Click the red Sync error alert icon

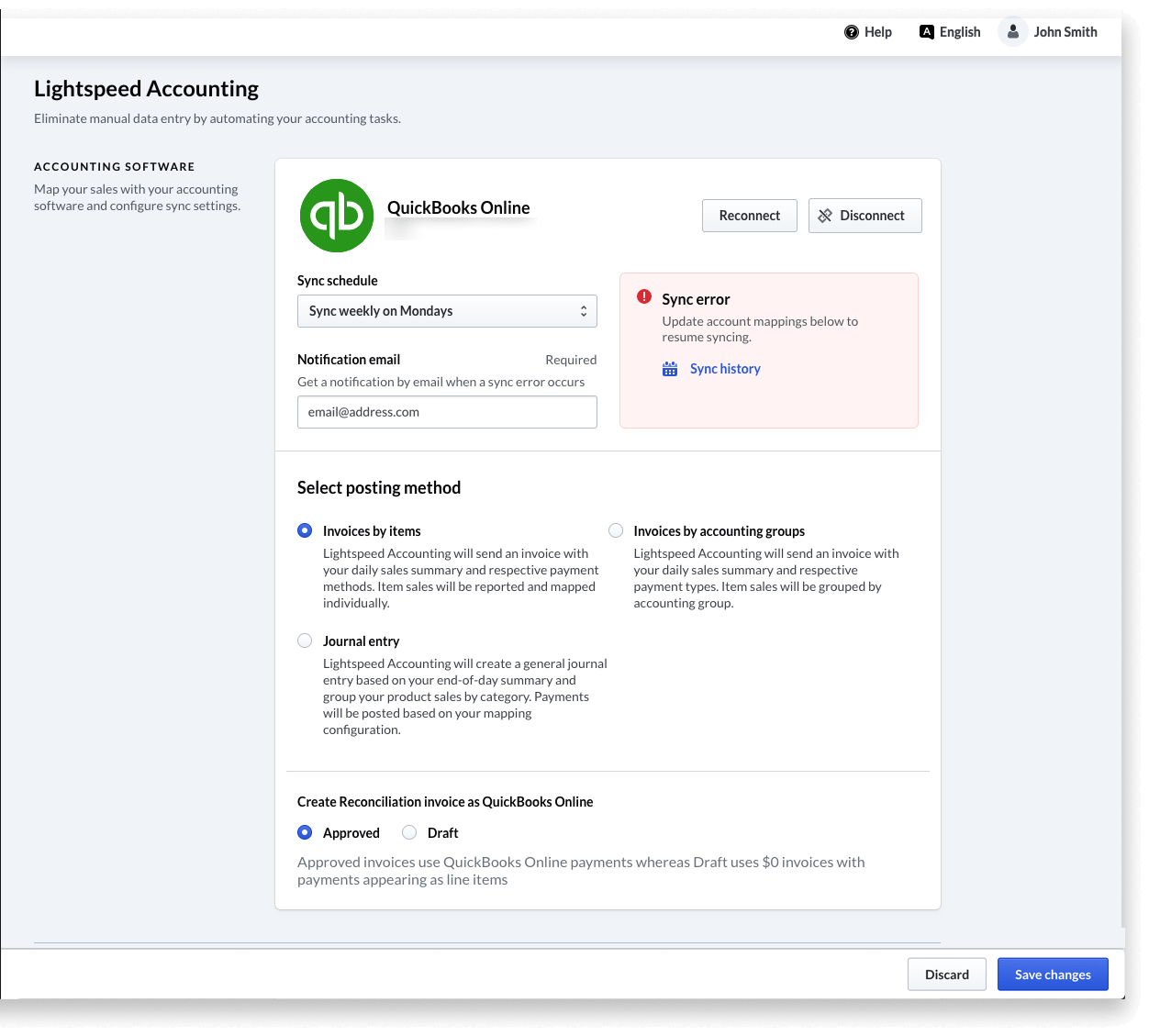[643, 296]
